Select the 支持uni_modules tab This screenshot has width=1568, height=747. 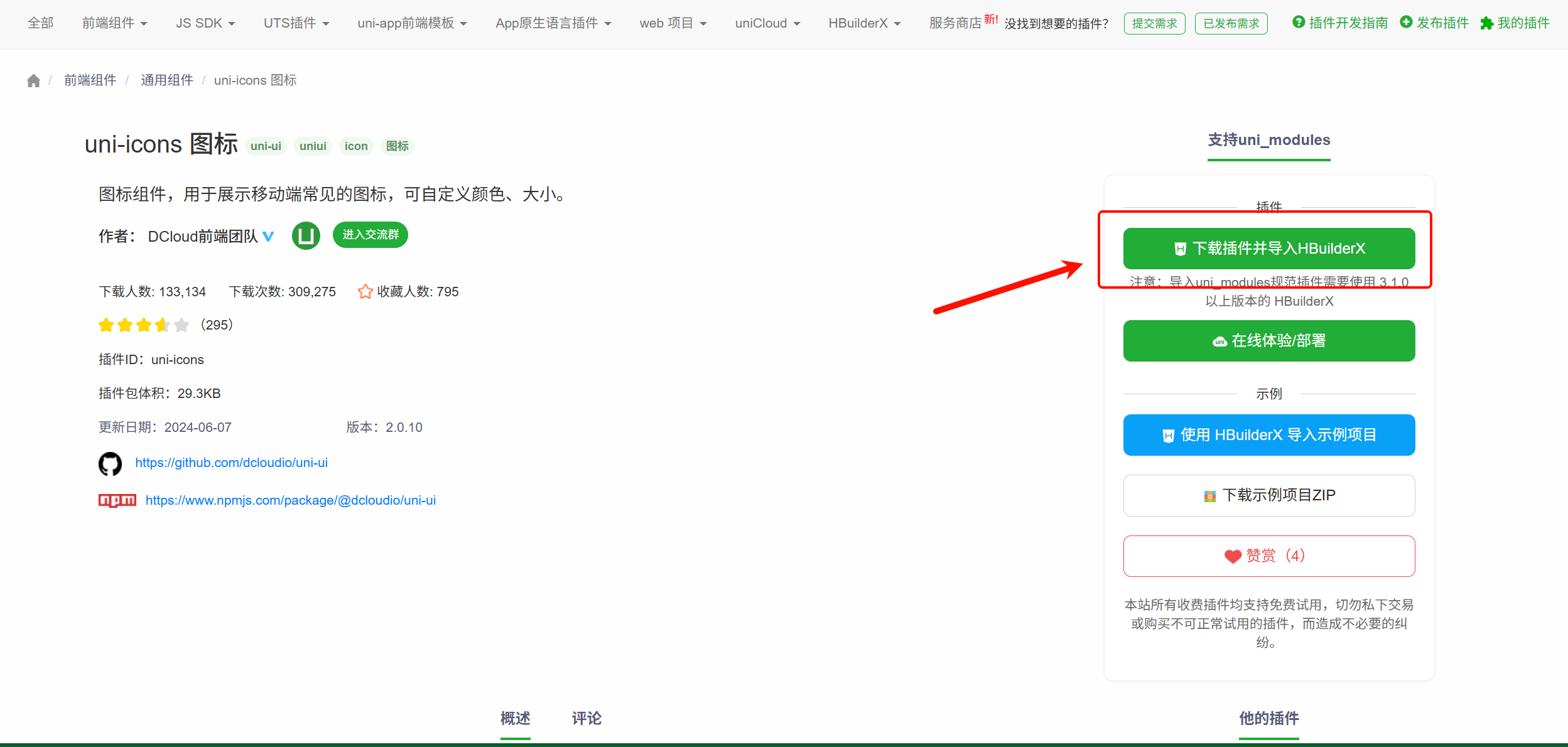pos(1269,140)
